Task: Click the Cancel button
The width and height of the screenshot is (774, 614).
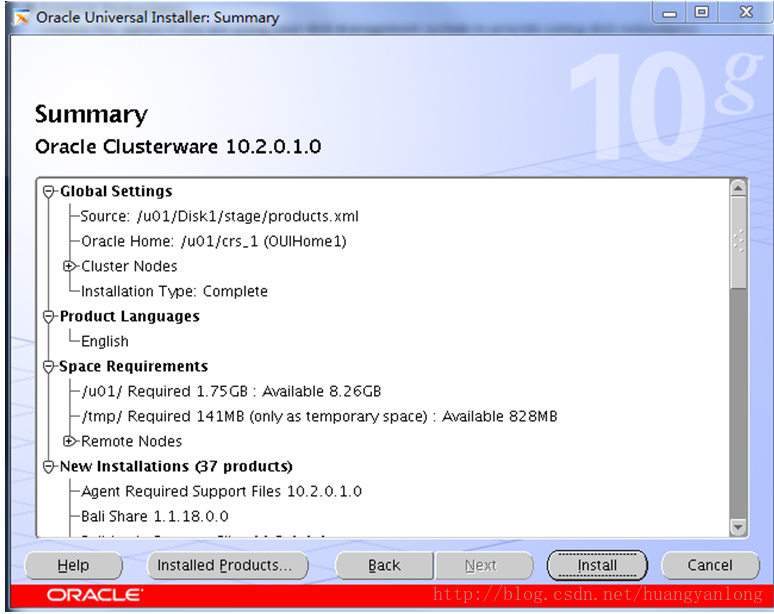Action: click(710, 565)
